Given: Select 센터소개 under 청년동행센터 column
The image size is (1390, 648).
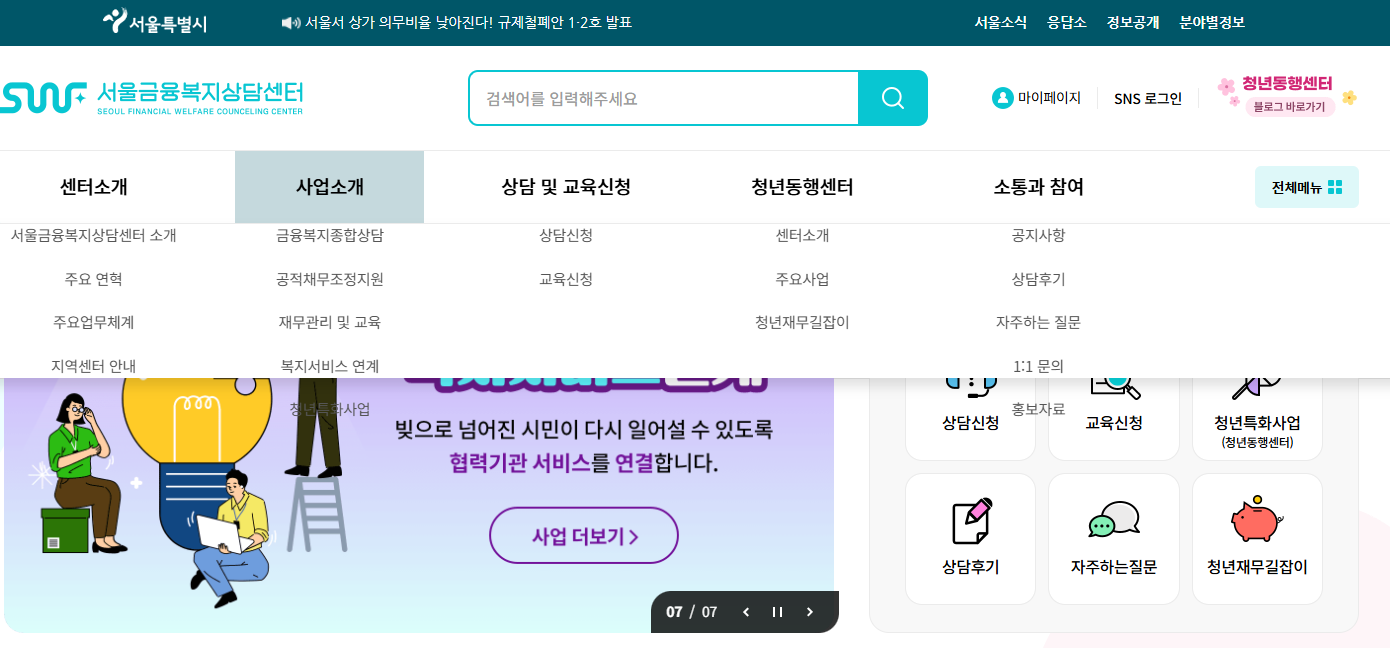Looking at the screenshot, I should point(802,235).
